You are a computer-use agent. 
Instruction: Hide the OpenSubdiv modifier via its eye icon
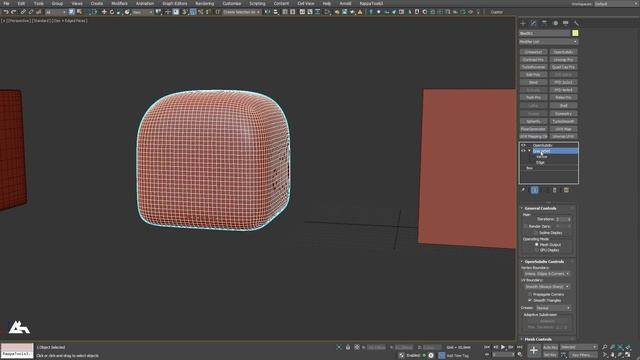point(523,145)
